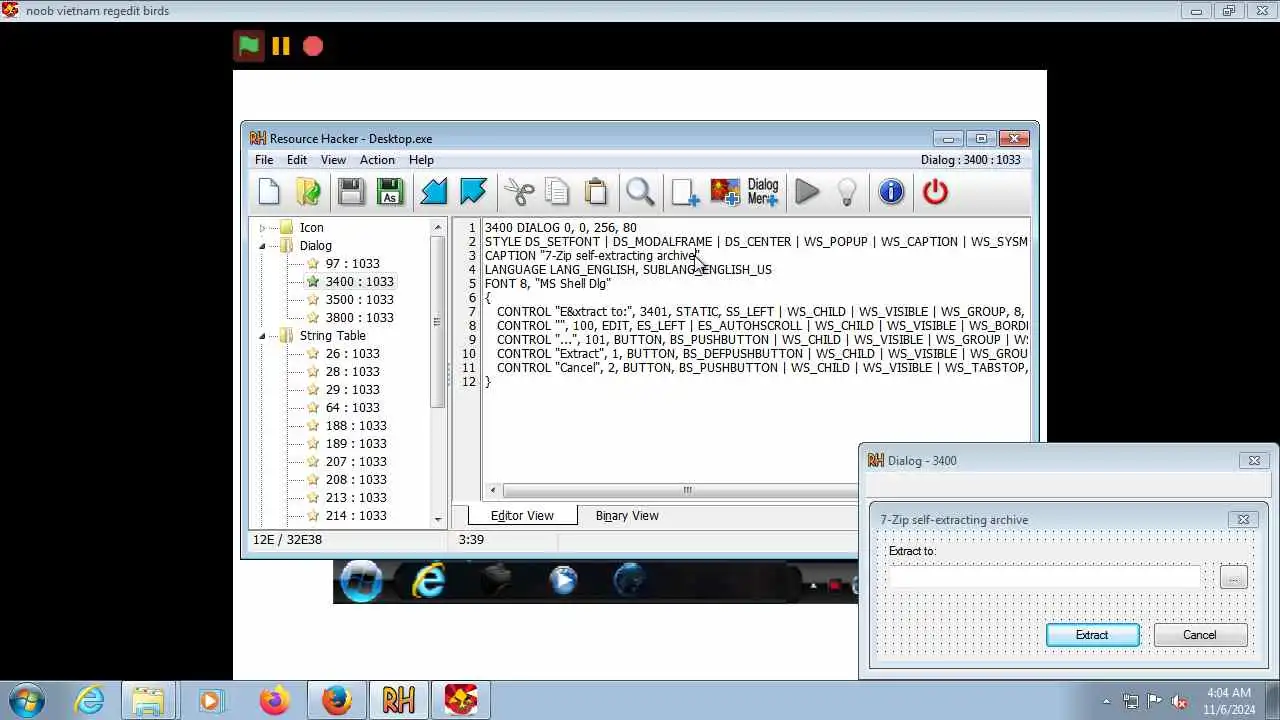This screenshot has width=1280, height=720.
Task: Click the browse "..." button
Action: 1233,577
